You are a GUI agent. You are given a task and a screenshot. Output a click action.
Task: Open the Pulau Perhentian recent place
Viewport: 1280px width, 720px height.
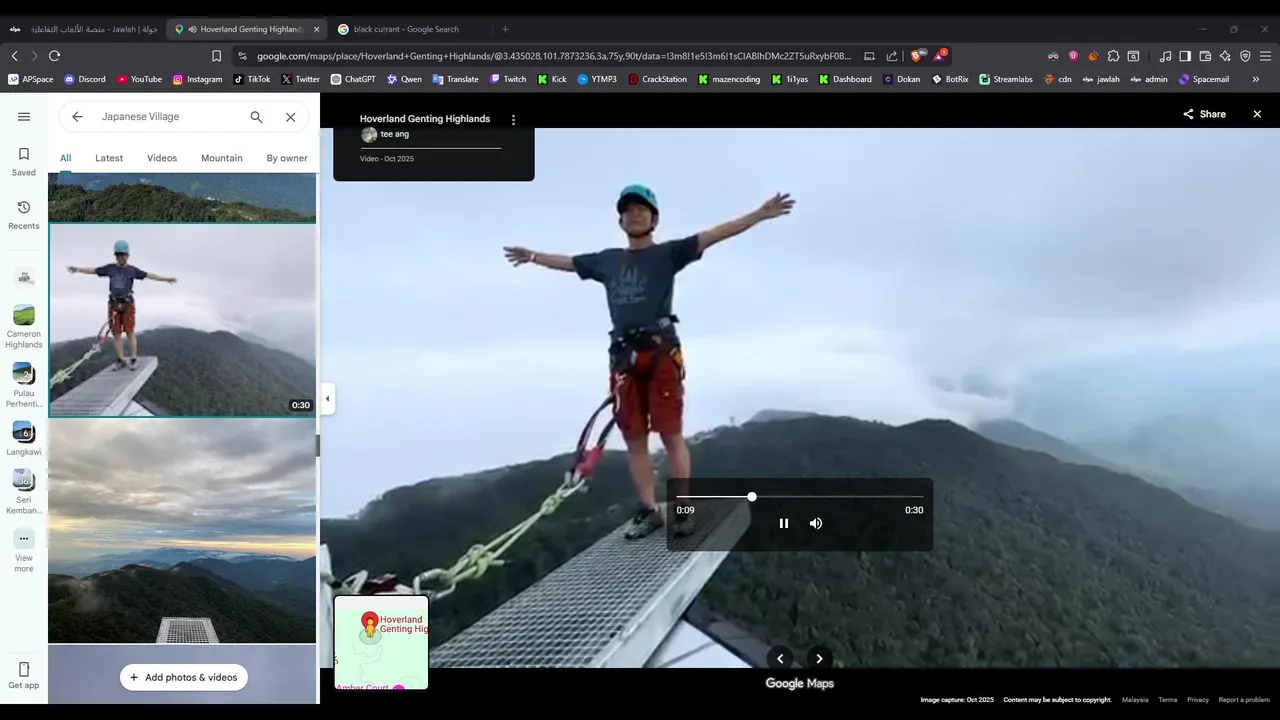[24, 386]
